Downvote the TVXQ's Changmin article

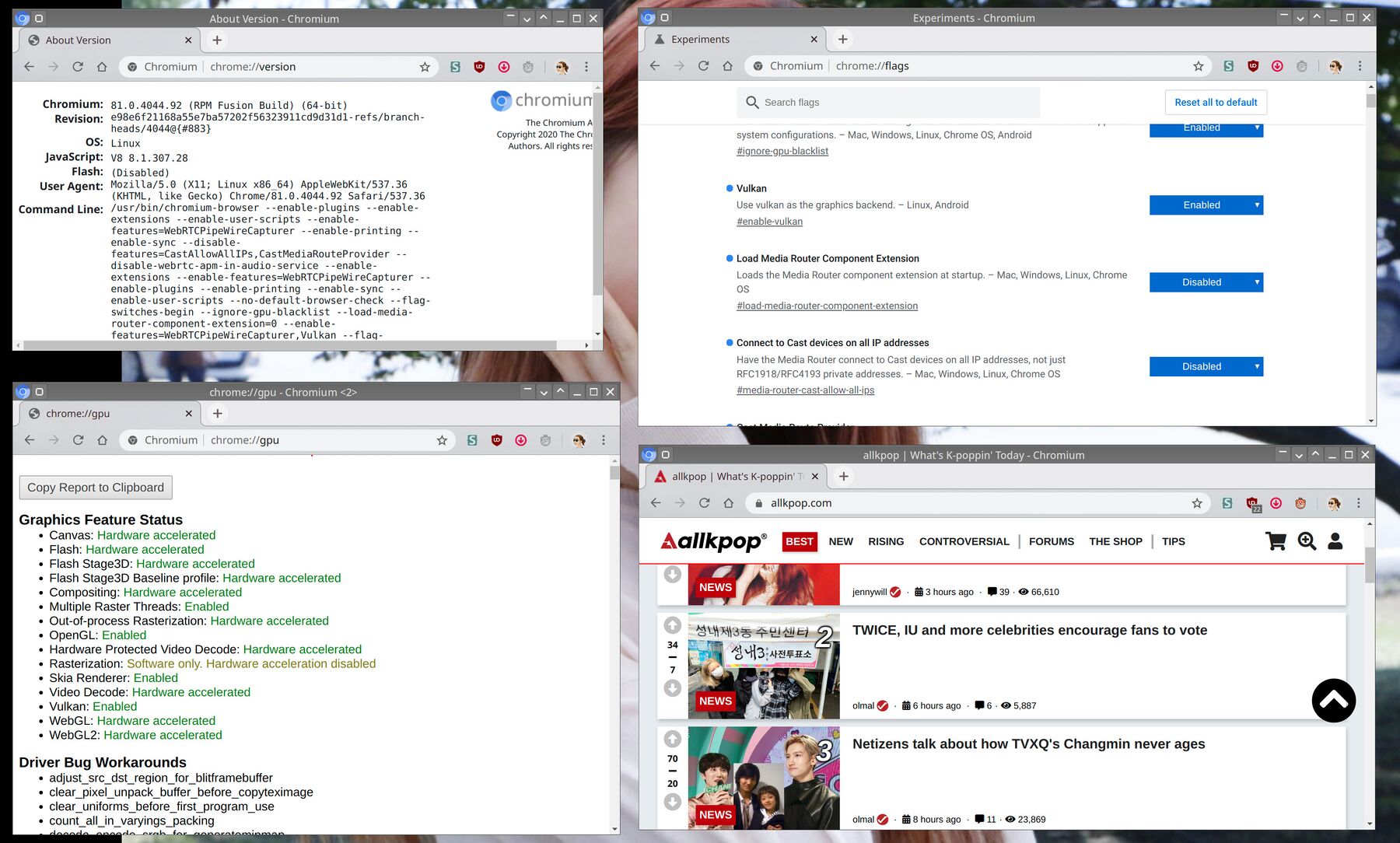click(673, 802)
